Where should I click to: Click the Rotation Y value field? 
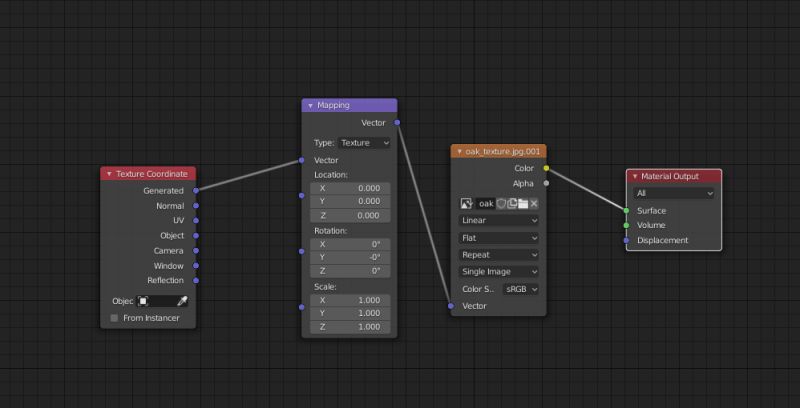click(350, 257)
